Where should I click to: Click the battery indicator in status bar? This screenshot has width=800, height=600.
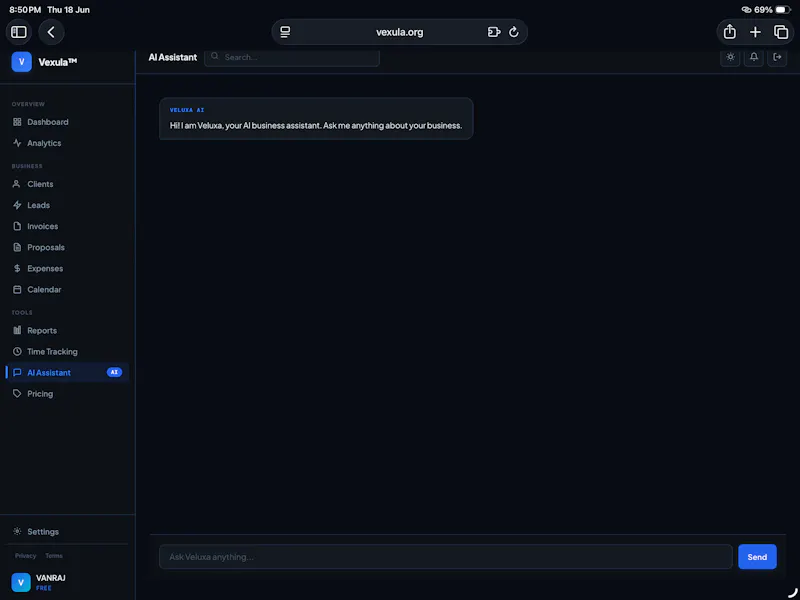click(x=783, y=10)
